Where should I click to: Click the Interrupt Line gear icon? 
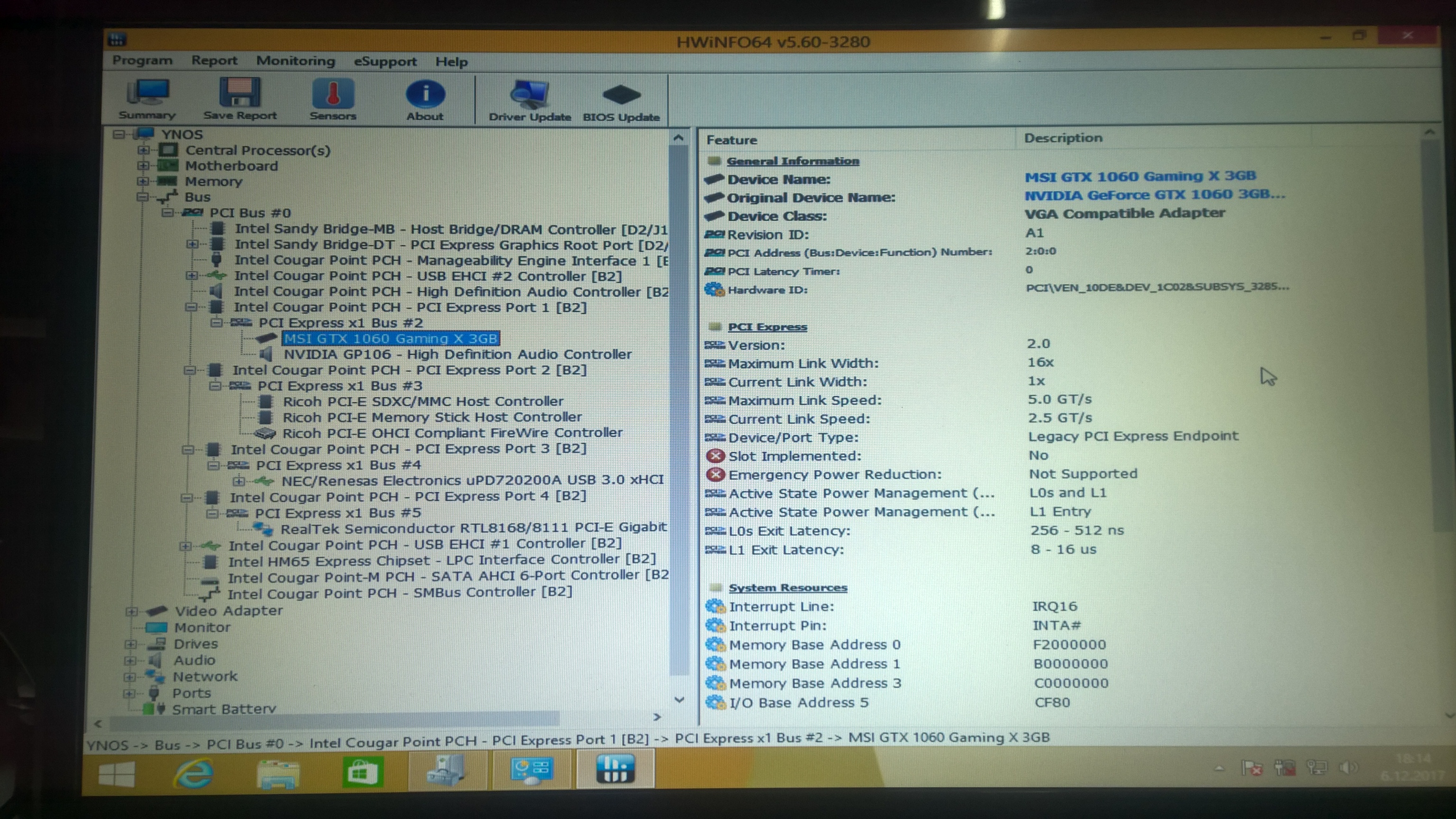click(x=716, y=607)
